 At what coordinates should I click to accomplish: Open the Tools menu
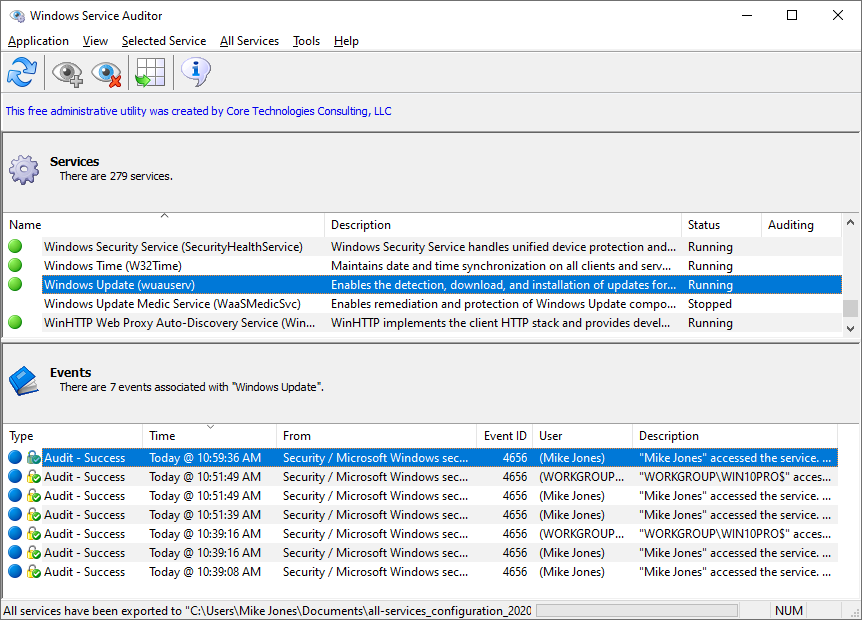[x=306, y=41]
